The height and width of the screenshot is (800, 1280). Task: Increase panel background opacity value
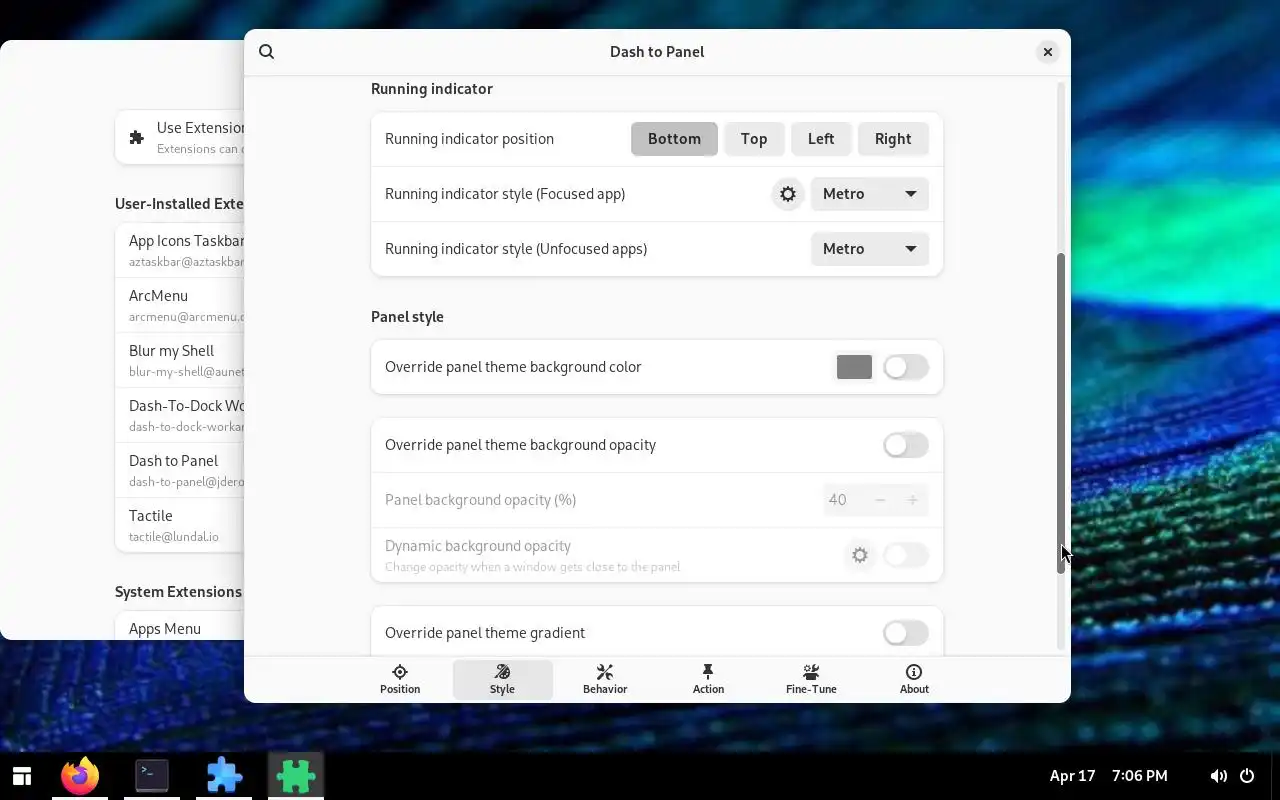point(912,500)
